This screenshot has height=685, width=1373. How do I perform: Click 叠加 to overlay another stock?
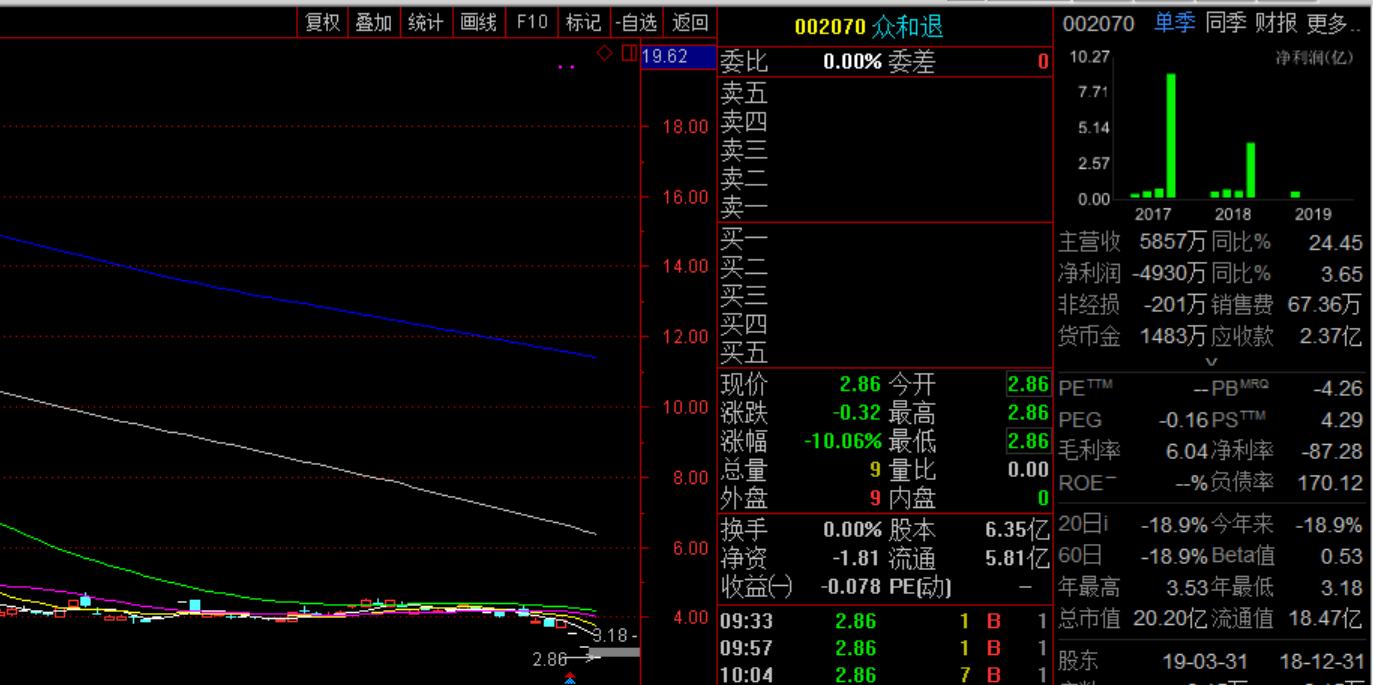tap(373, 22)
